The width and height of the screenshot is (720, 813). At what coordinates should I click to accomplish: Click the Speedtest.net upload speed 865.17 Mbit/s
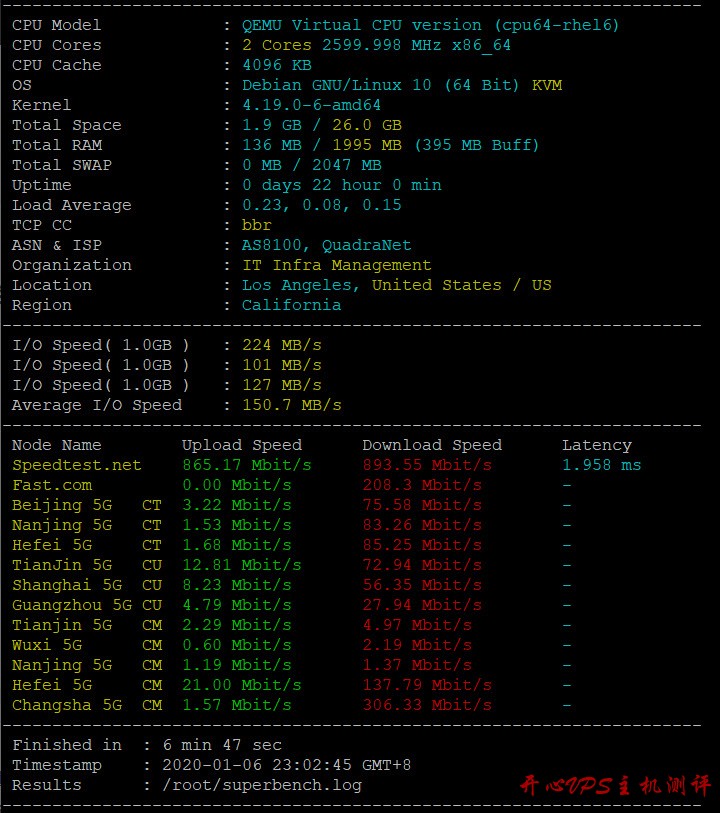247,465
